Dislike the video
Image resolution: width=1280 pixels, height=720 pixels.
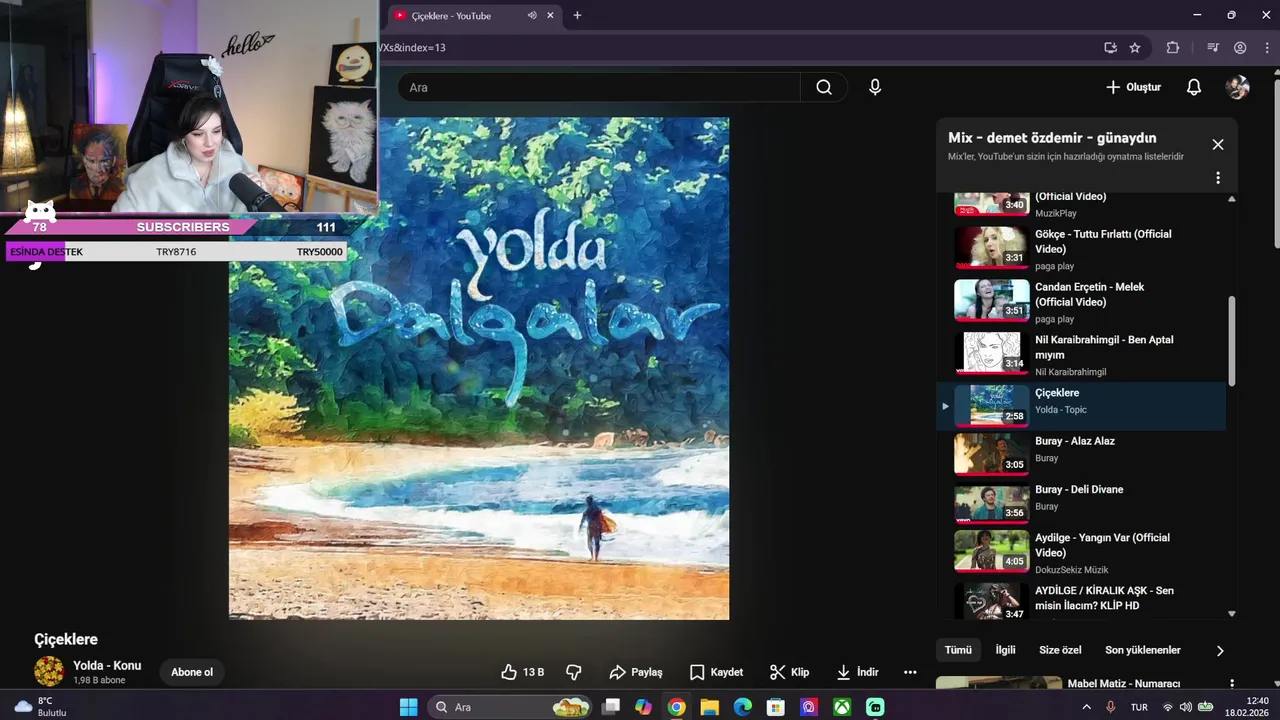[574, 672]
